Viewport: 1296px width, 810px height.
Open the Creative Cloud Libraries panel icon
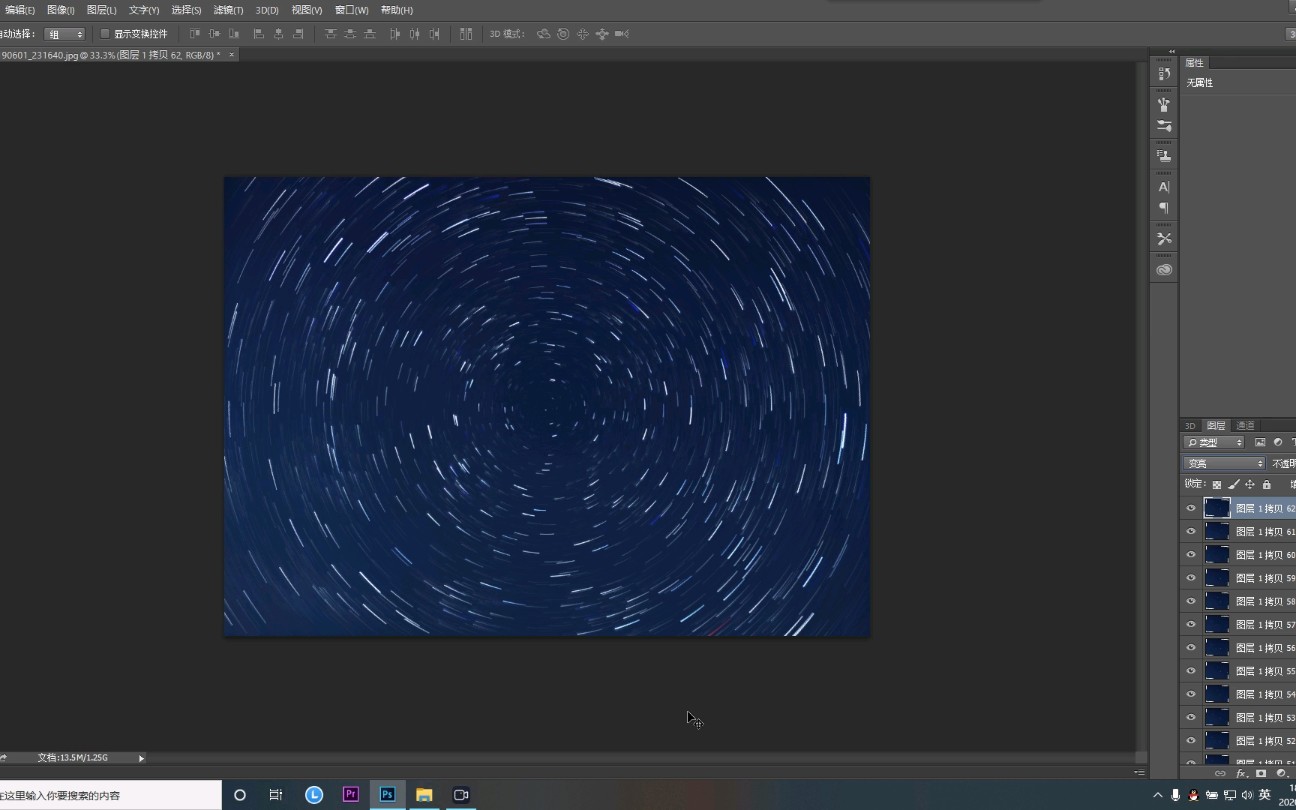(x=1163, y=269)
